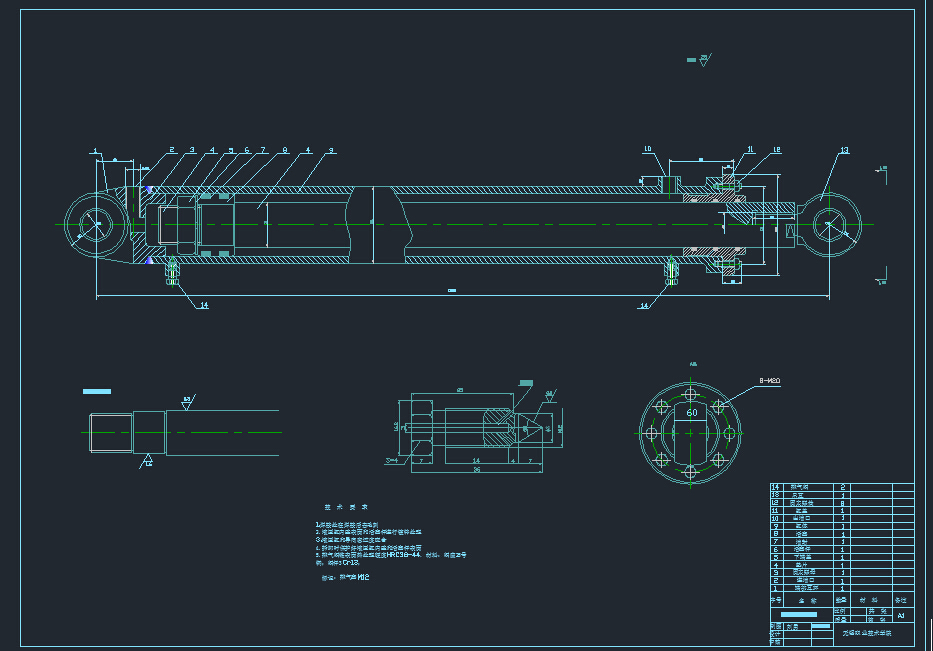Select part callout number 9 on assembly

coord(331,151)
